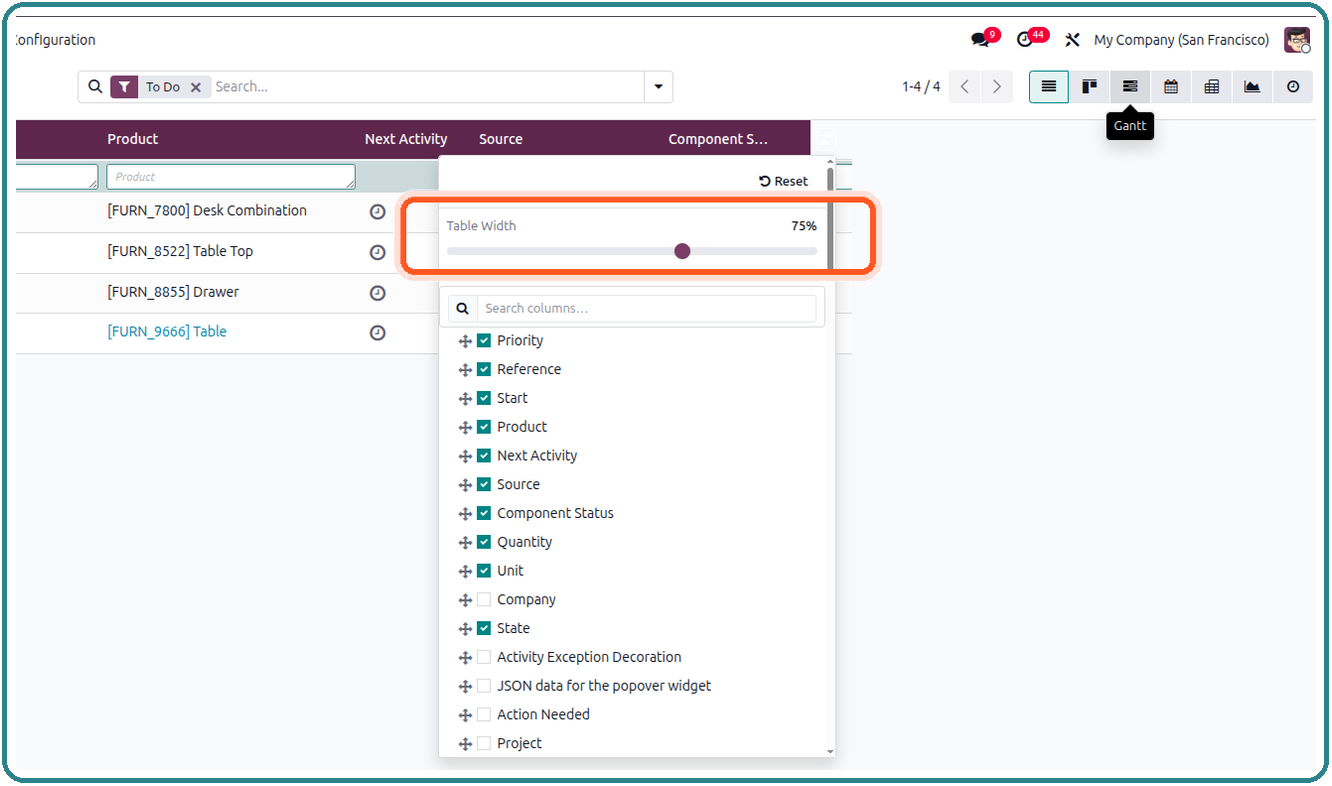Switch to the List view icon

point(1049,87)
